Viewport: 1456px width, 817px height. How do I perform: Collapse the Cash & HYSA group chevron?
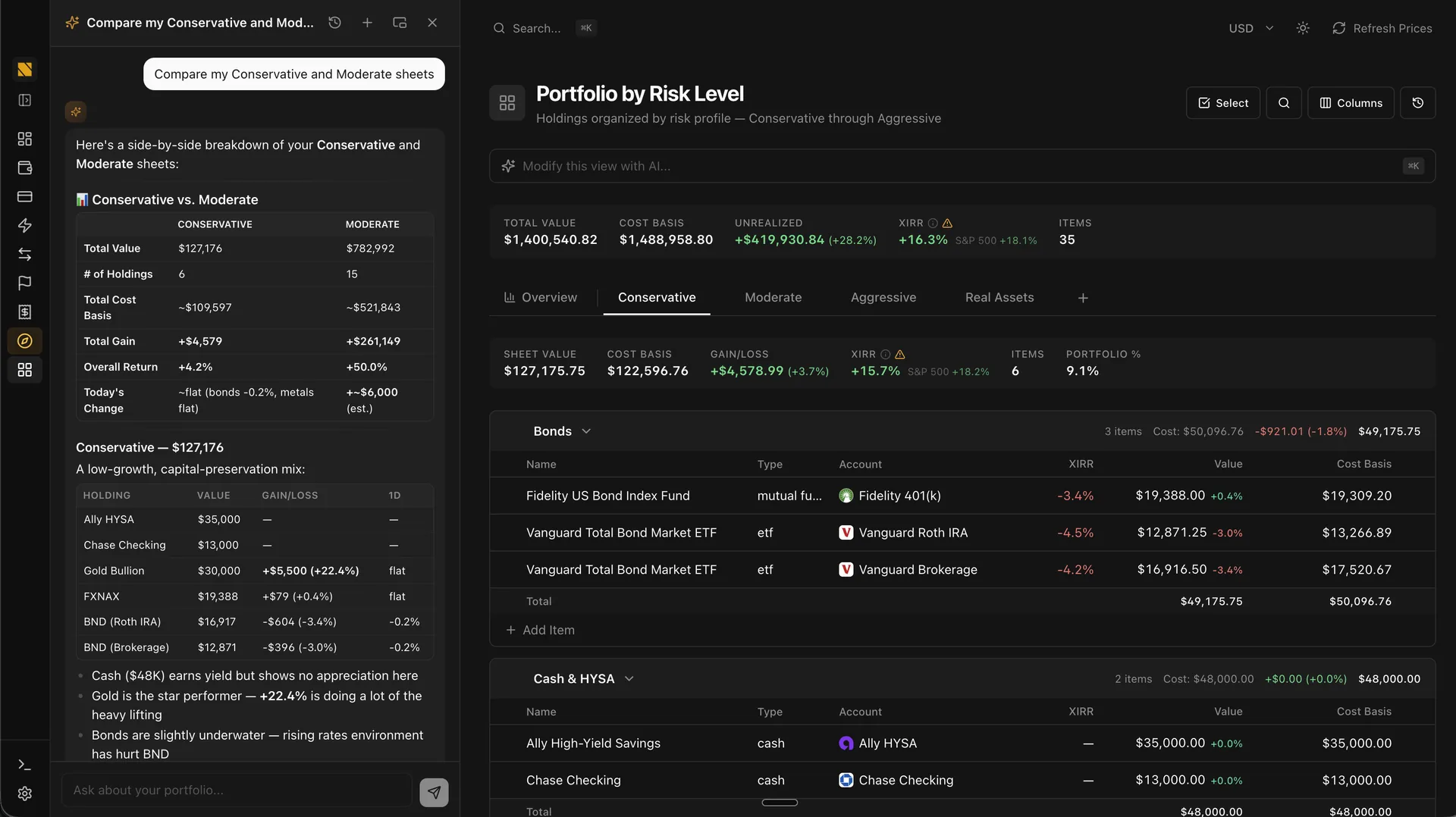tap(629, 679)
